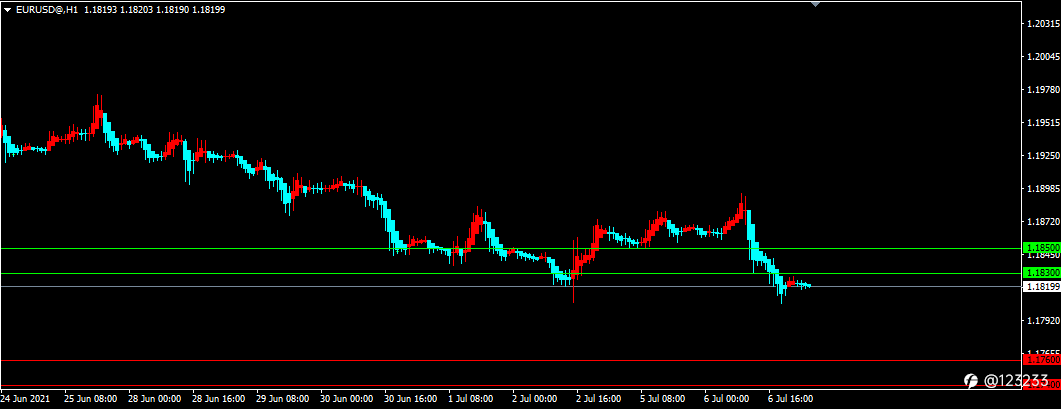This screenshot has height=409, width=1061.
Task: Click the 30 Jun 16:00 time label
Action: pos(411,399)
